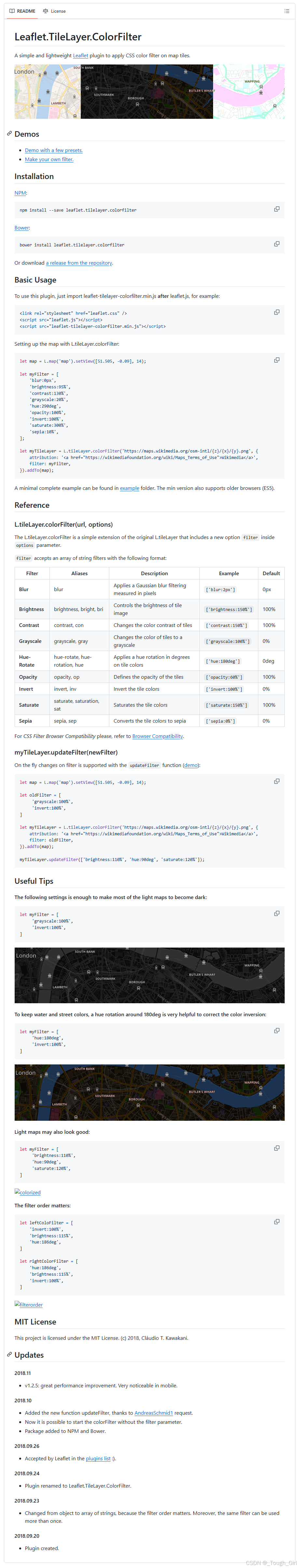Screen dimensions: 298x1568
Task: Switch to the License tab
Action: coord(54,11)
